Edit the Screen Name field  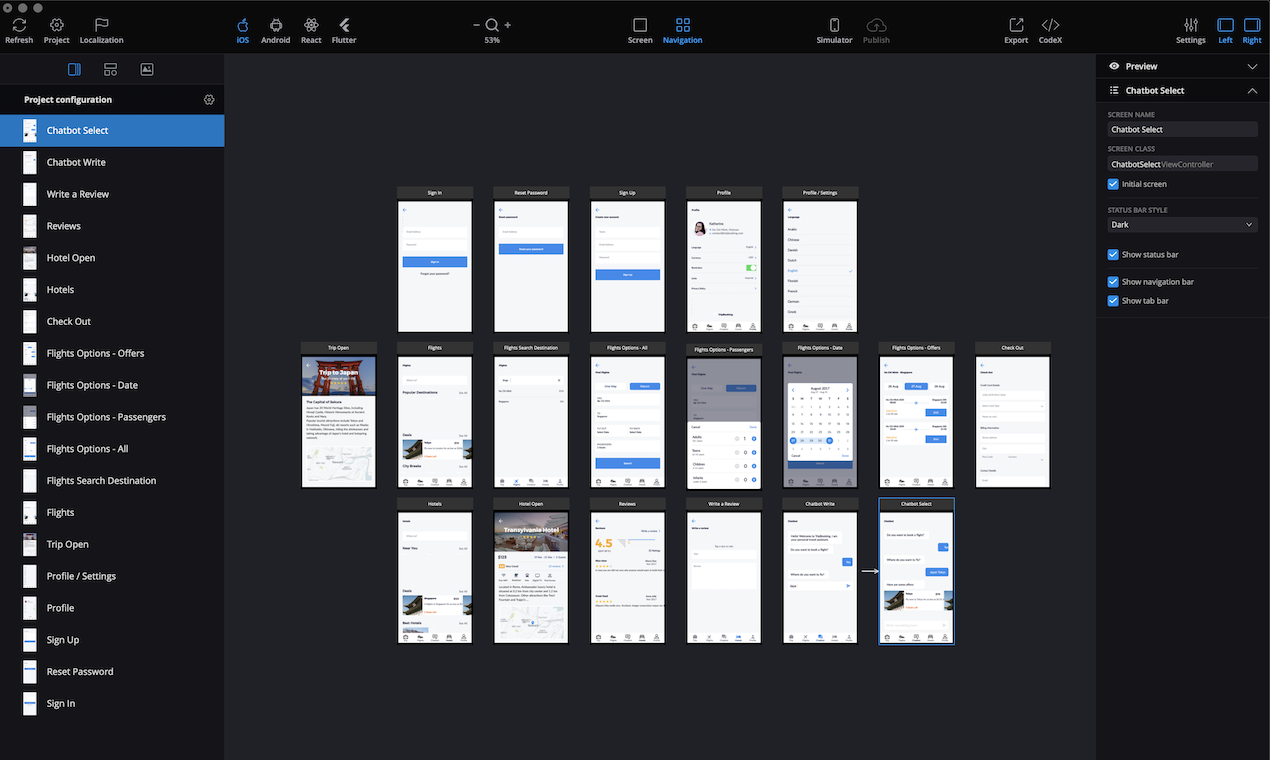[x=1181, y=129]
